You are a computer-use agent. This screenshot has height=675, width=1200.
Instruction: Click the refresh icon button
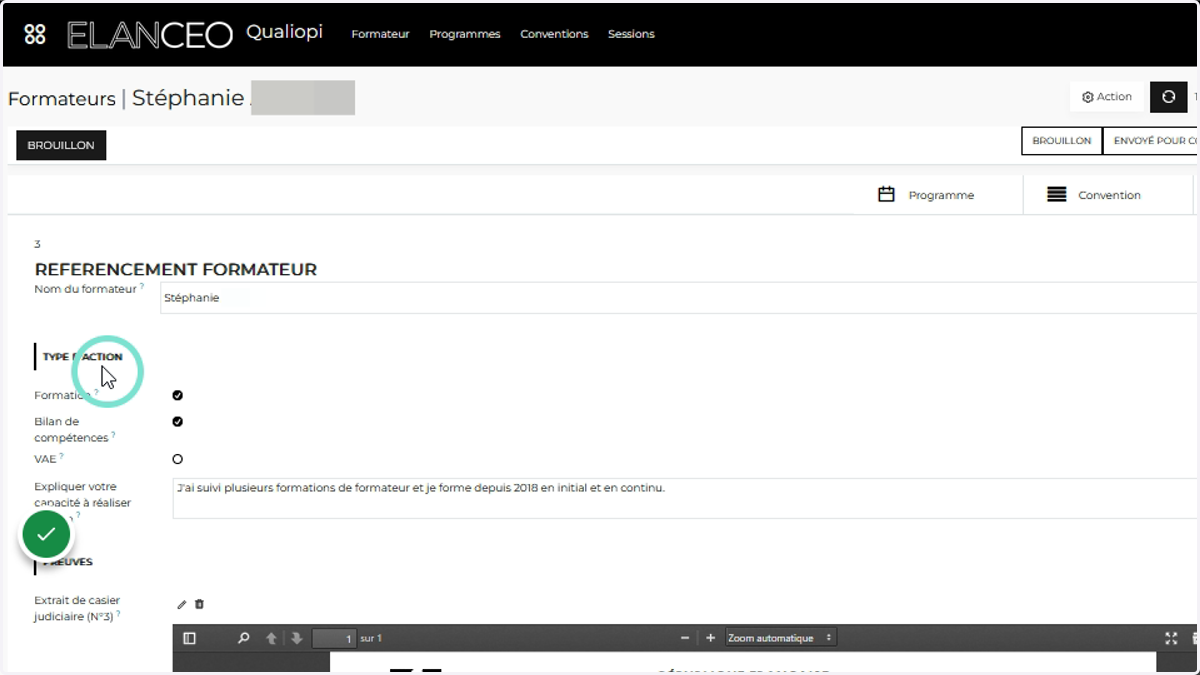[1168, 97]
